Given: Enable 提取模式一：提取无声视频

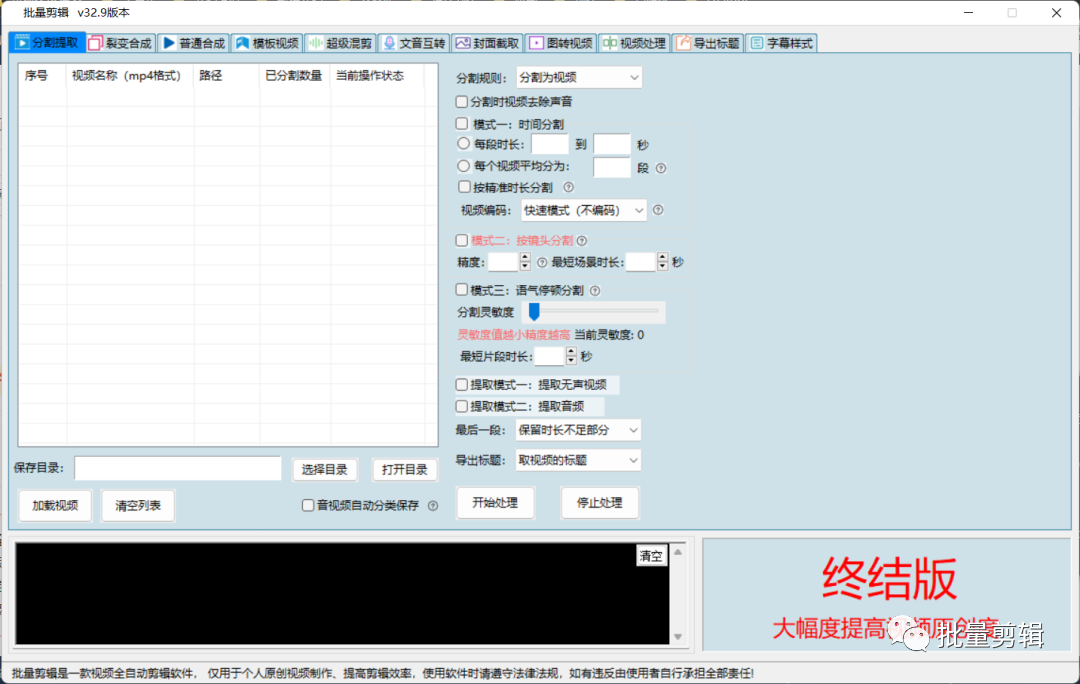Looking at the screenshot, I should (x=461, y=384).
